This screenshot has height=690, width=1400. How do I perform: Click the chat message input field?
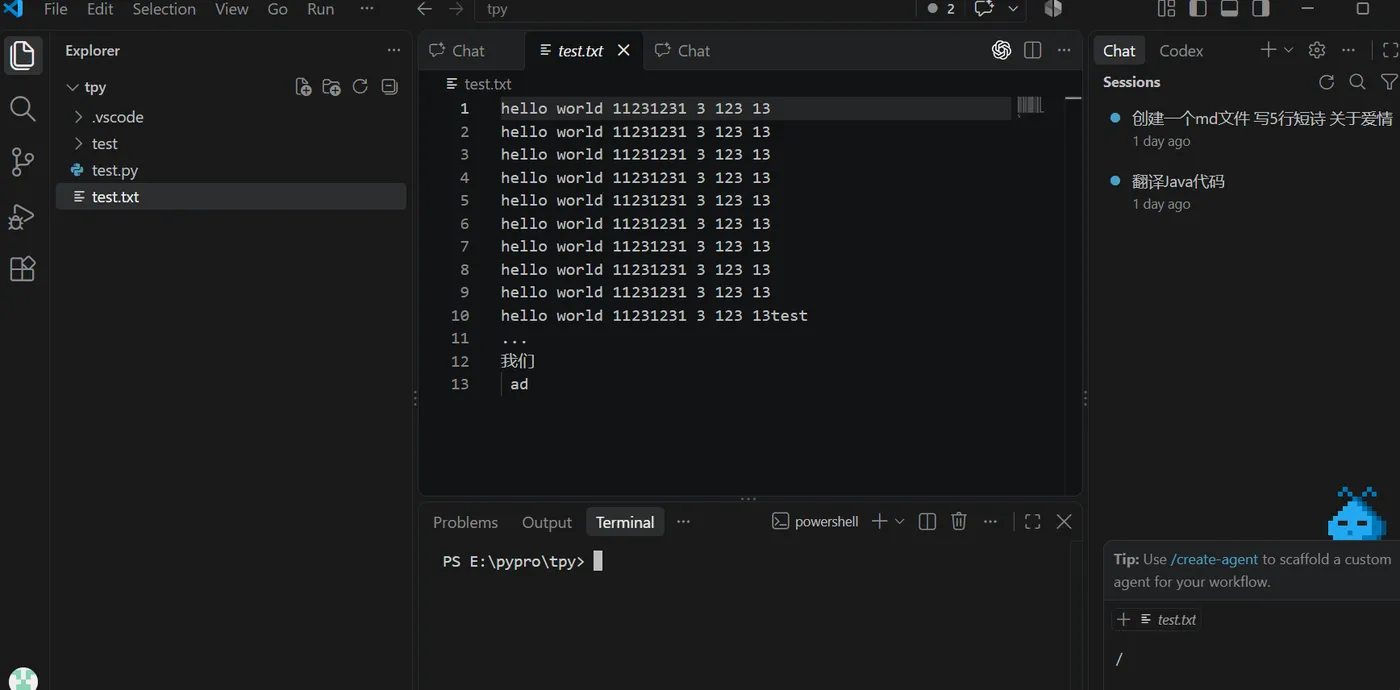tap(1254, 659)
